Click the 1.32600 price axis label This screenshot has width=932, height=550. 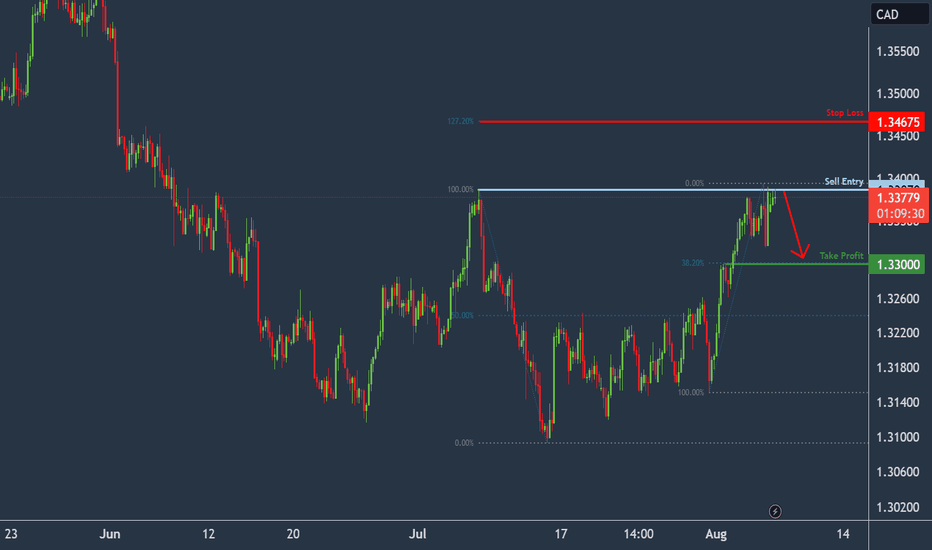click(898, 298)
